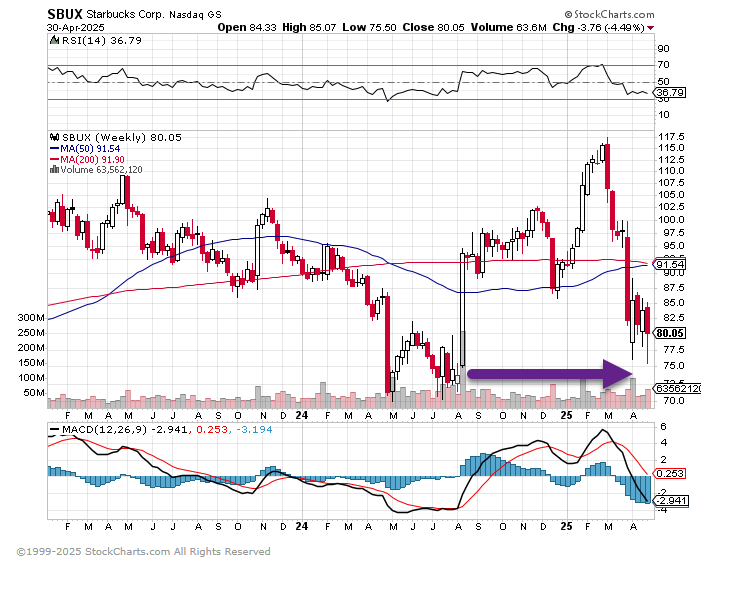The width and height of the screenshot is (734, 592).
Task: Click the High 85.07 value
Action: 309,28
